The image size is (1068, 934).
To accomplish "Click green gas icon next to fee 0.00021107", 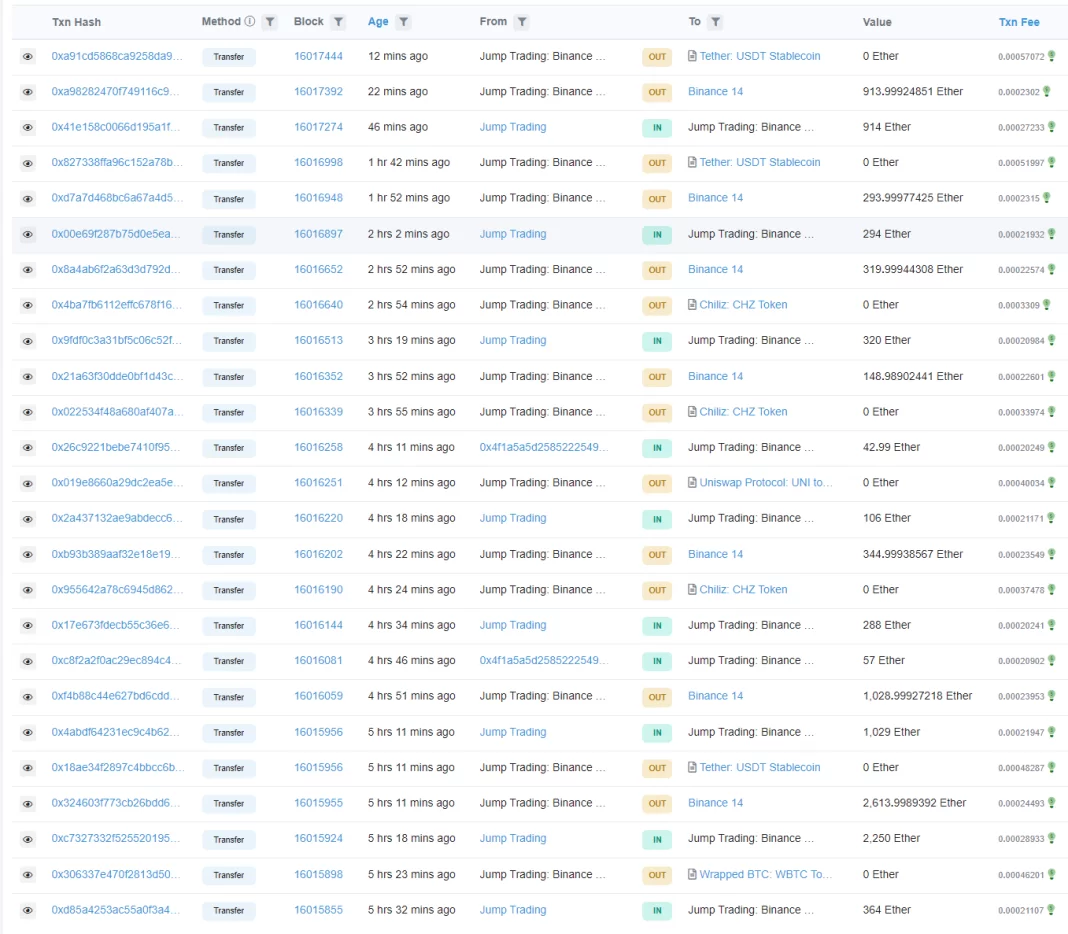I will 1050,911.
